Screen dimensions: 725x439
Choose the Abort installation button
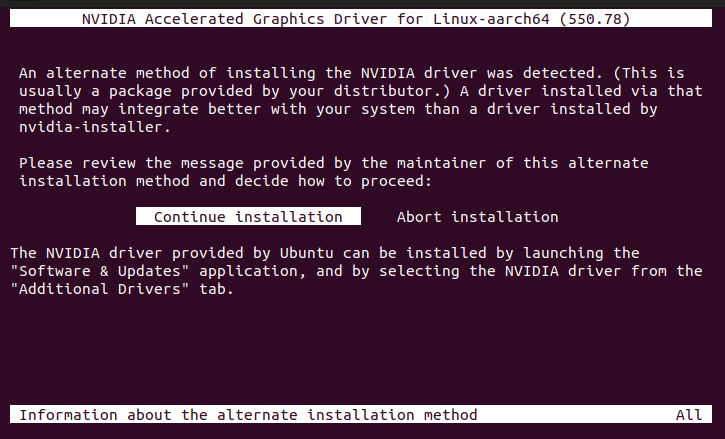point(477,217)
